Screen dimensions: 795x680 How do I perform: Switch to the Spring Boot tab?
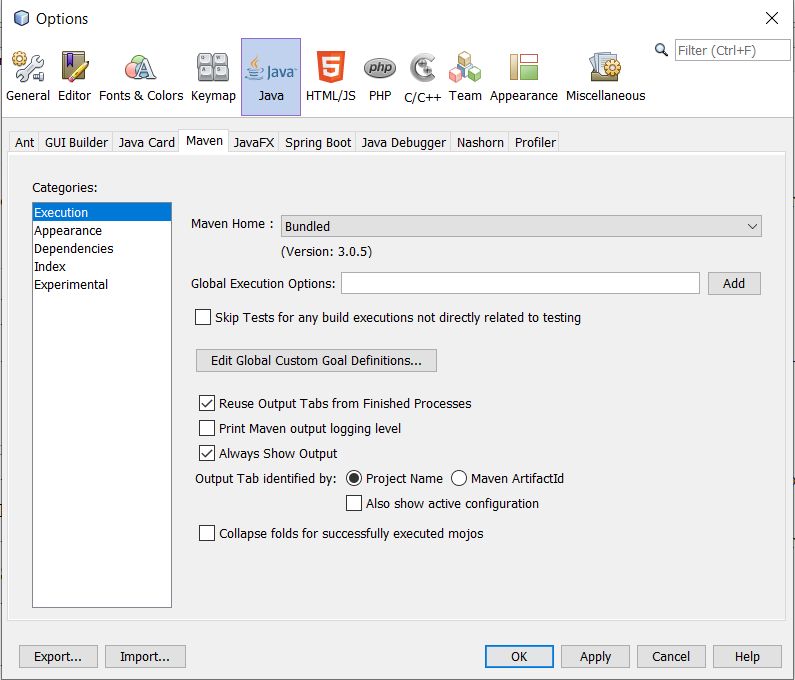click(318, 142)
